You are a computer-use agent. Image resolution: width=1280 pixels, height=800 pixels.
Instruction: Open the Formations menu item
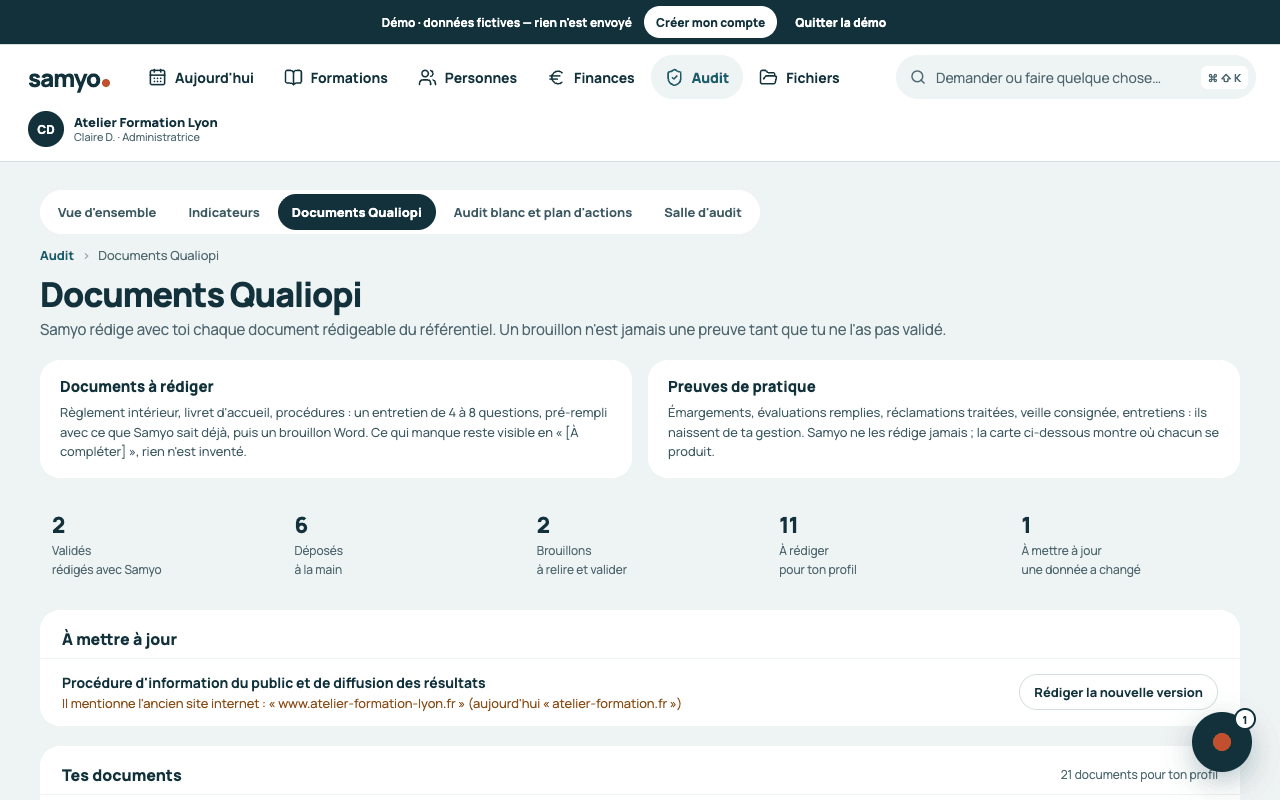[x=336, y=77]
